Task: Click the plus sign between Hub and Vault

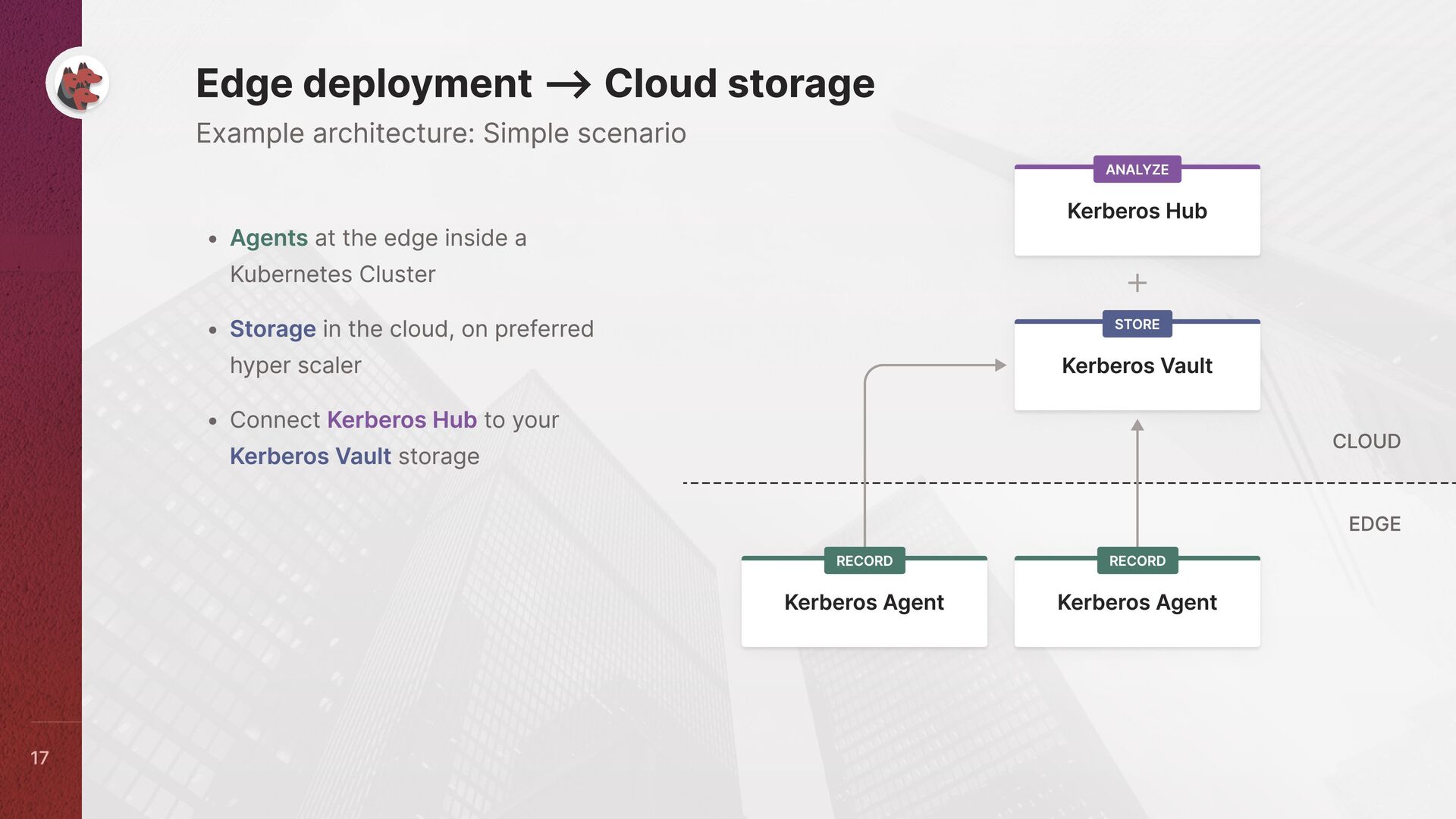Action: point(1137,283)
